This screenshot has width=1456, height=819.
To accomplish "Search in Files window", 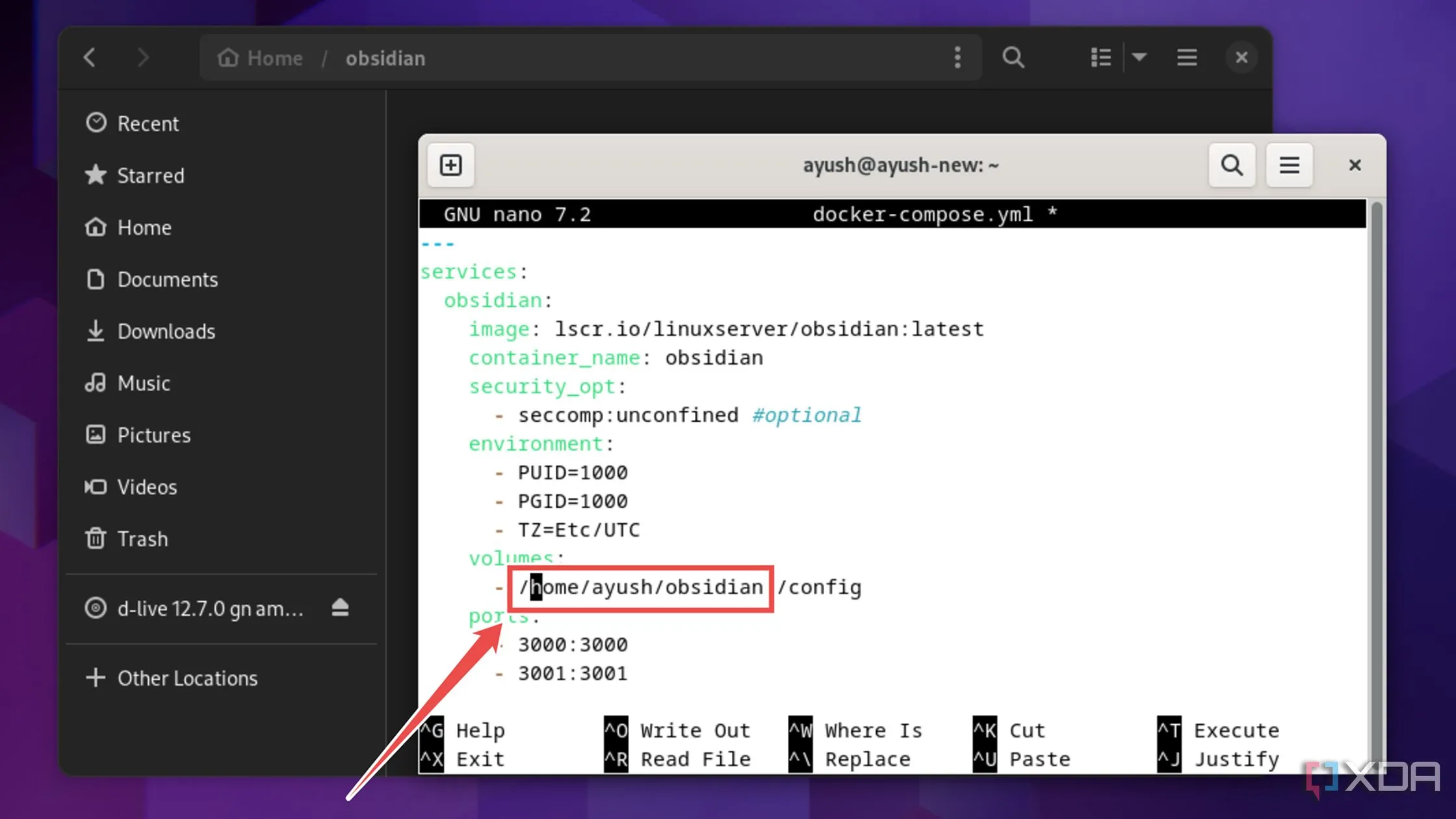I will (x=1013, y=58).
